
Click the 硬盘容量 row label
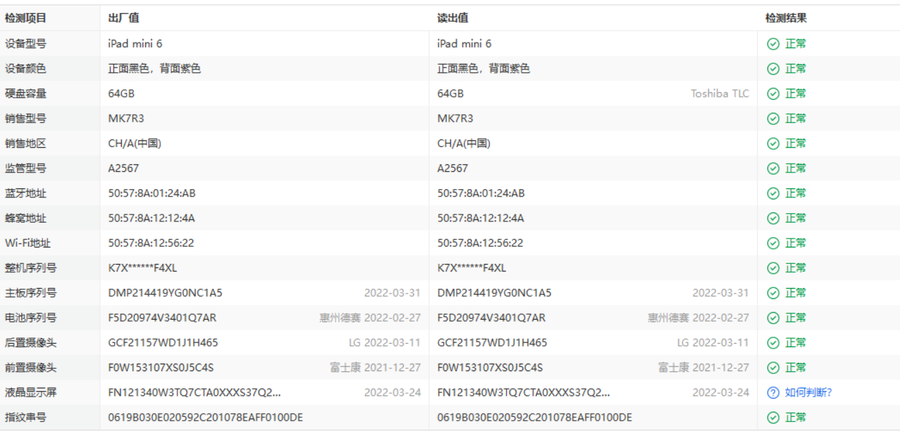tap(26, 94)
